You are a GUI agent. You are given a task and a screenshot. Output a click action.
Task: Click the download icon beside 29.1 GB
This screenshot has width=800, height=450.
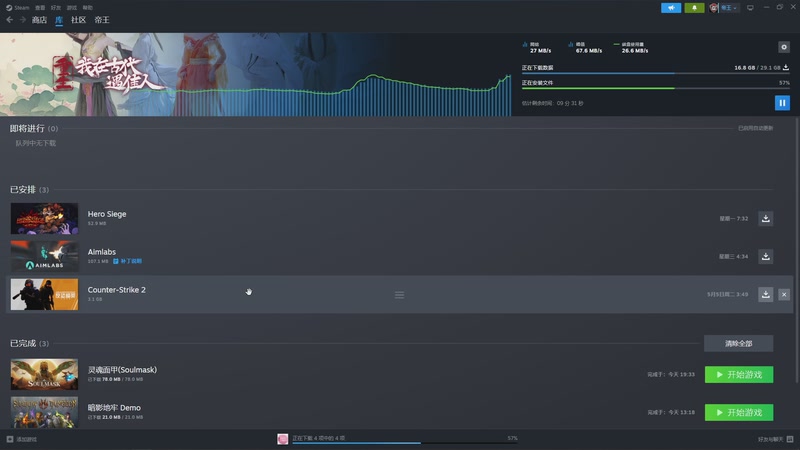pyautogui.click(x=786, y=67)
